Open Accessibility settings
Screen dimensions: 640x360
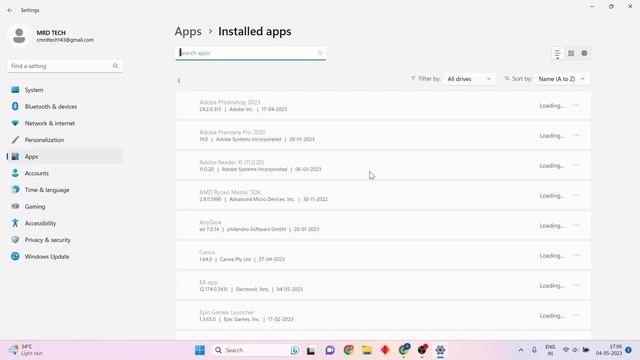[x=65, y=223]
